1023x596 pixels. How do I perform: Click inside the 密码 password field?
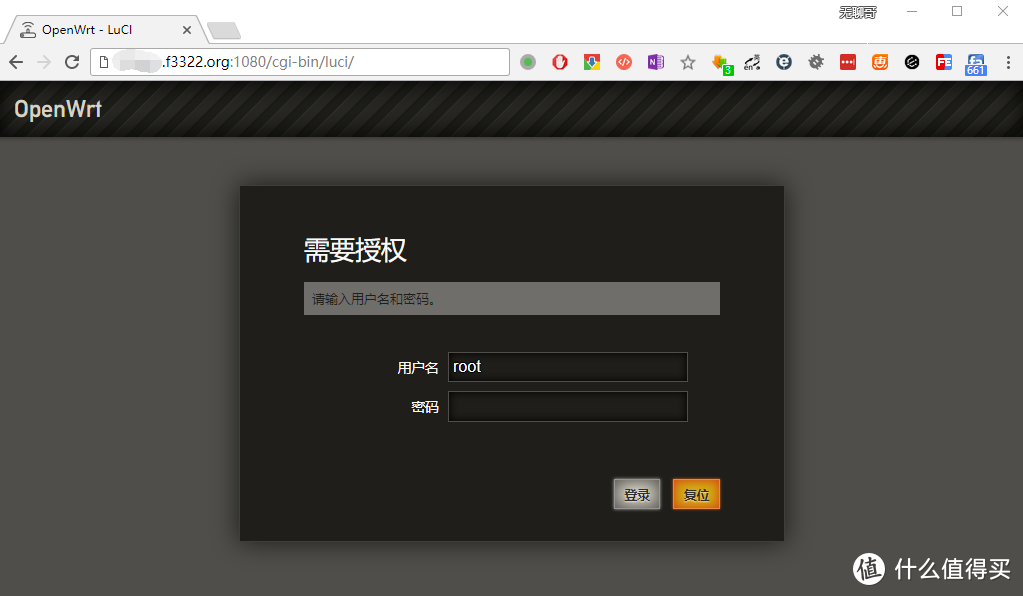[x=567, y=406]
